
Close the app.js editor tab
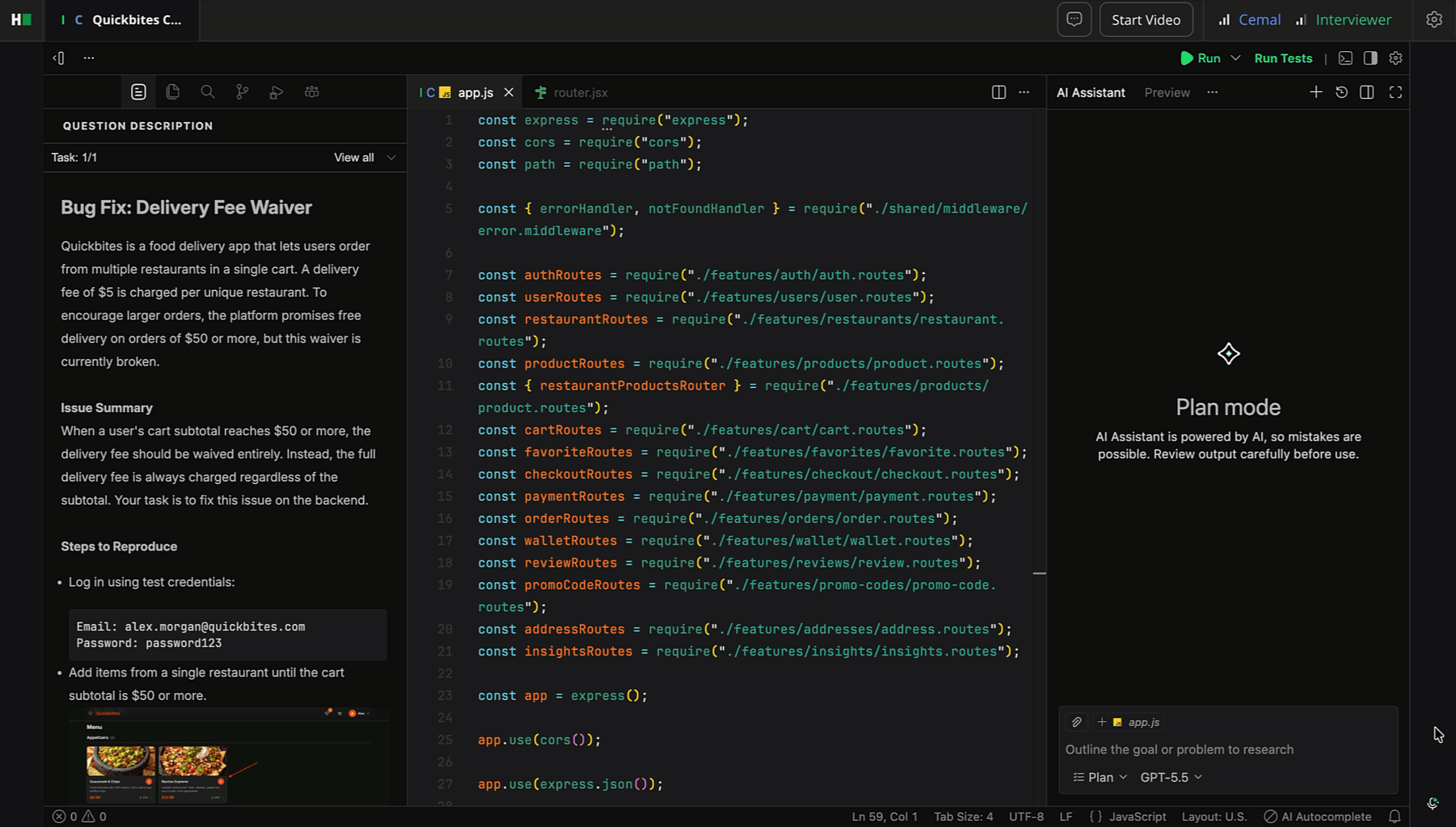[x=509, y=93]
